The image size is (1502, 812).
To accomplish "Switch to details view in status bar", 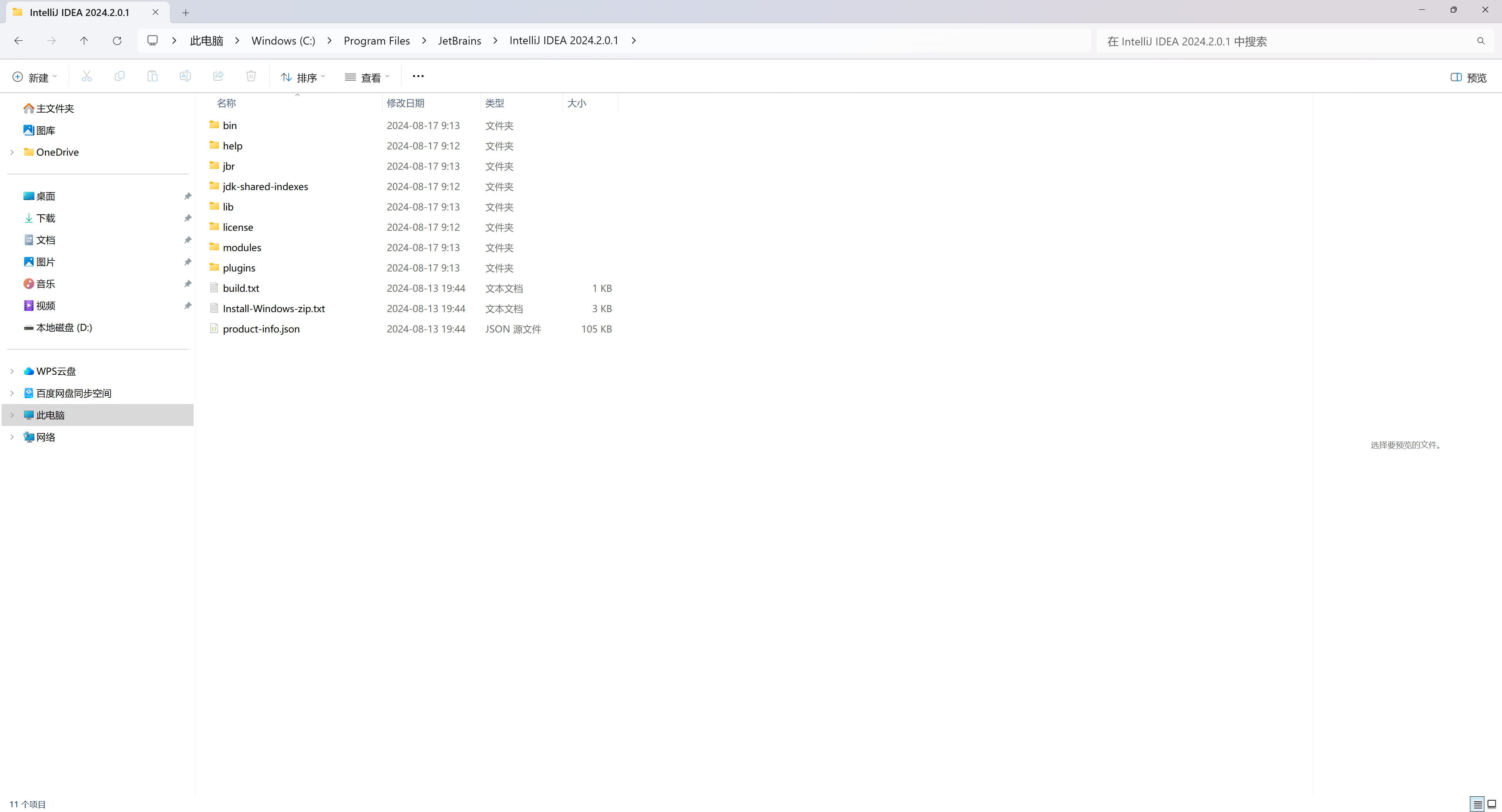I will coord(1477,805).
